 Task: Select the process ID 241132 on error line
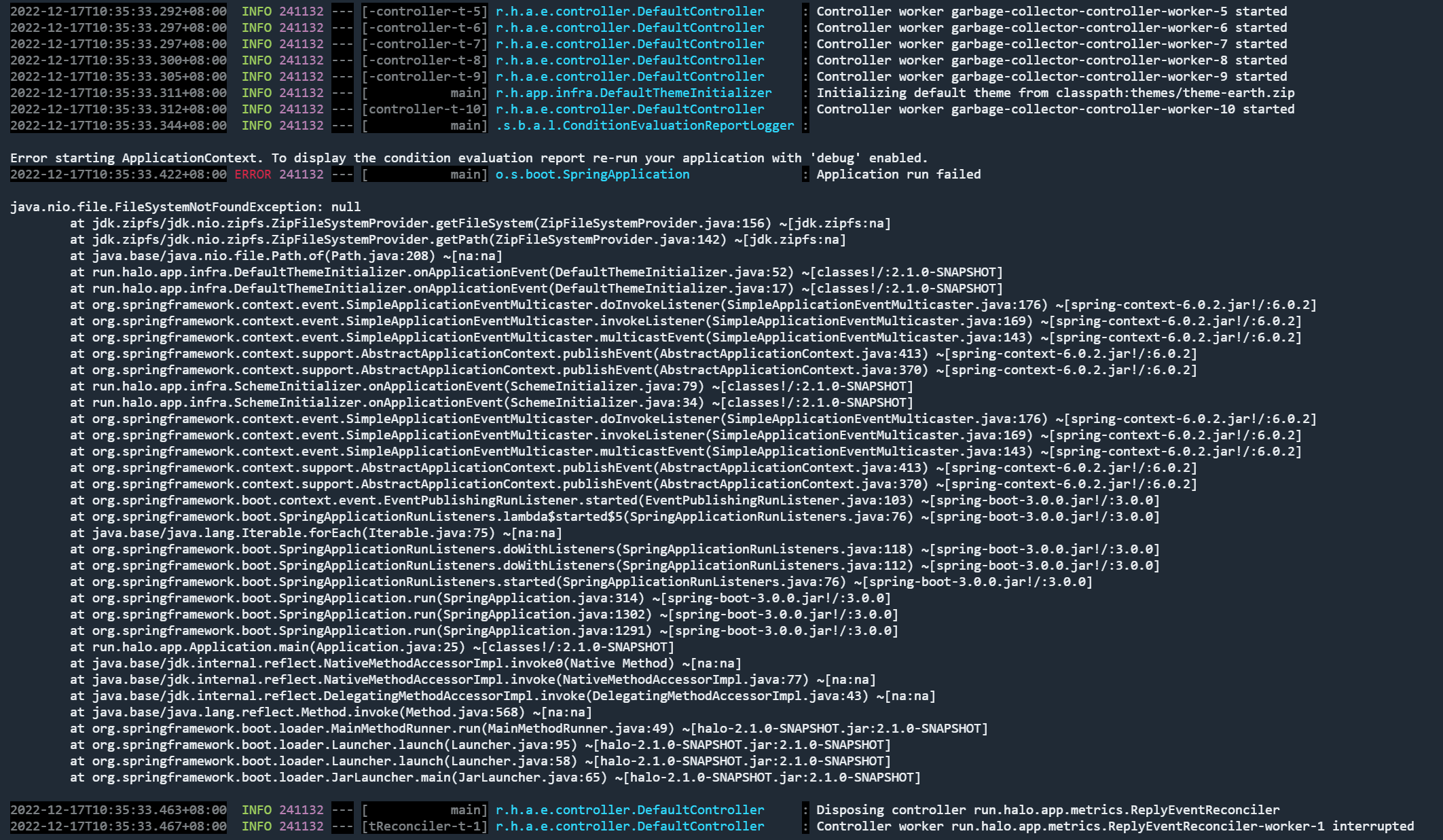pyautogui.click(x=301, y=175)
